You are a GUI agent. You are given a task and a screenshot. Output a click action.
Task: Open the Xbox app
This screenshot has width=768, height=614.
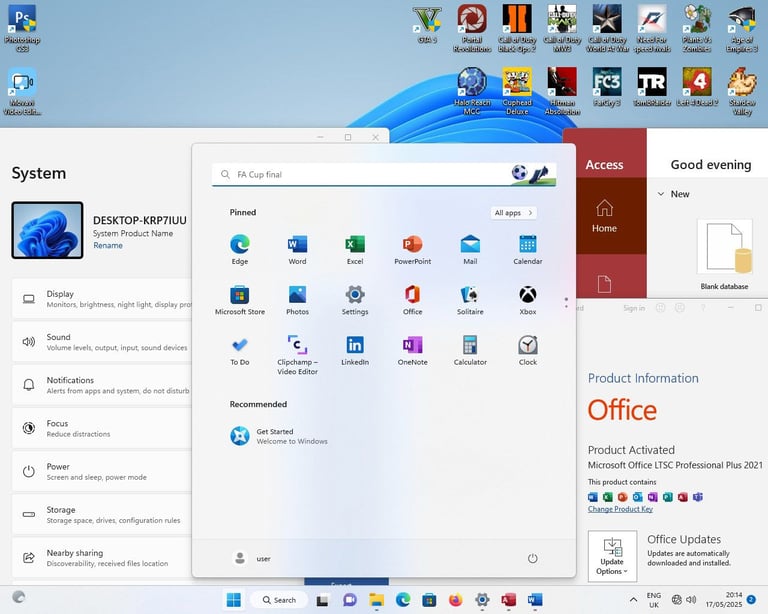[x=528, y=300]
